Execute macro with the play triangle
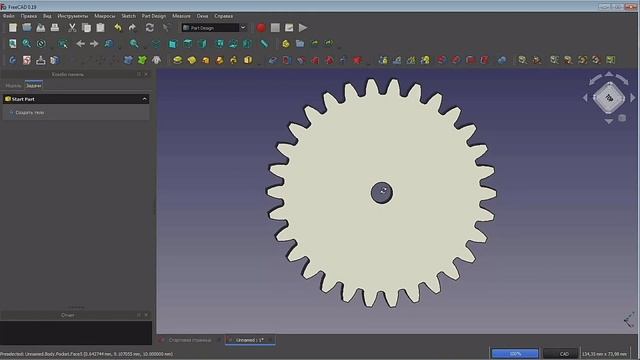The width and height of the screenshot is (640, 360). (x=303, y=28)
